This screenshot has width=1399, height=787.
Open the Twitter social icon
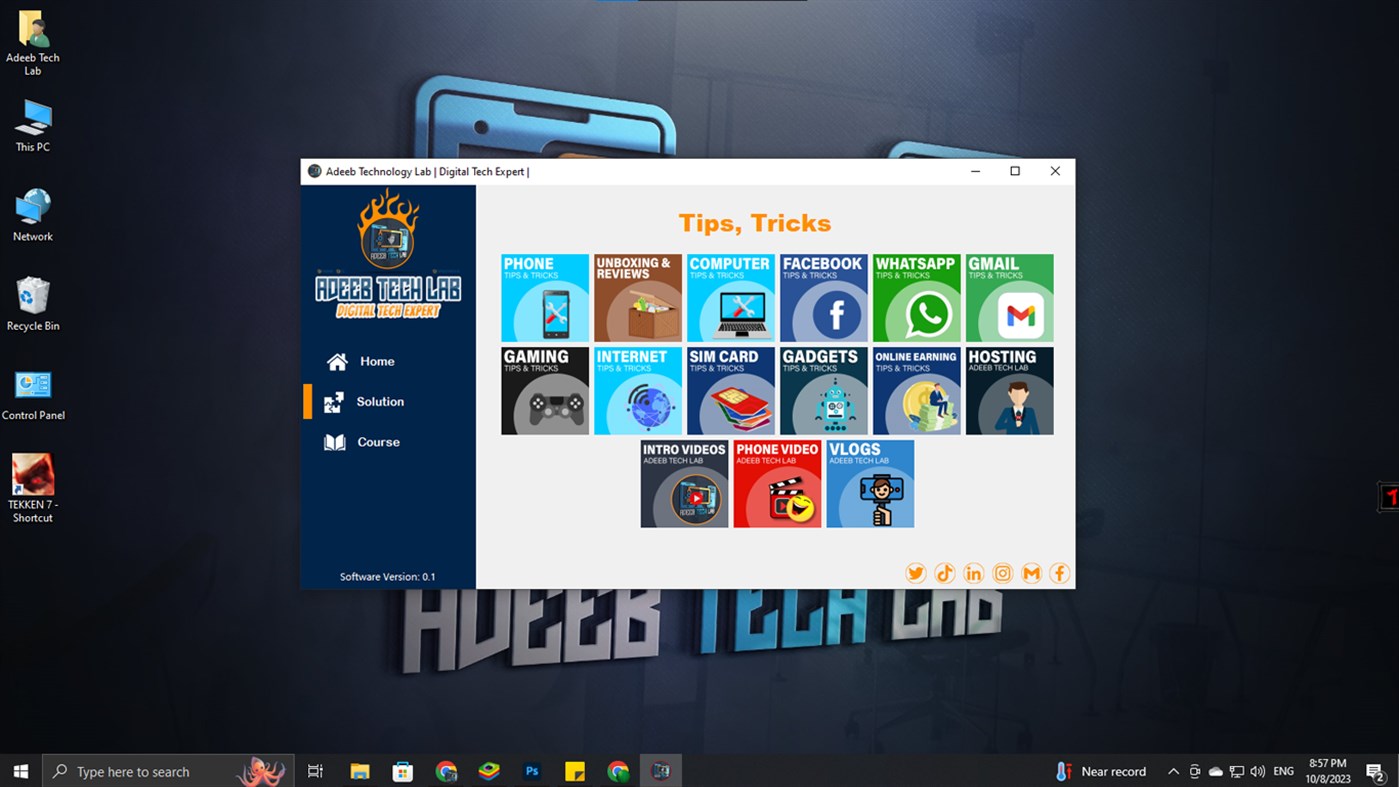pyautogui.click(x=915, y=572)
